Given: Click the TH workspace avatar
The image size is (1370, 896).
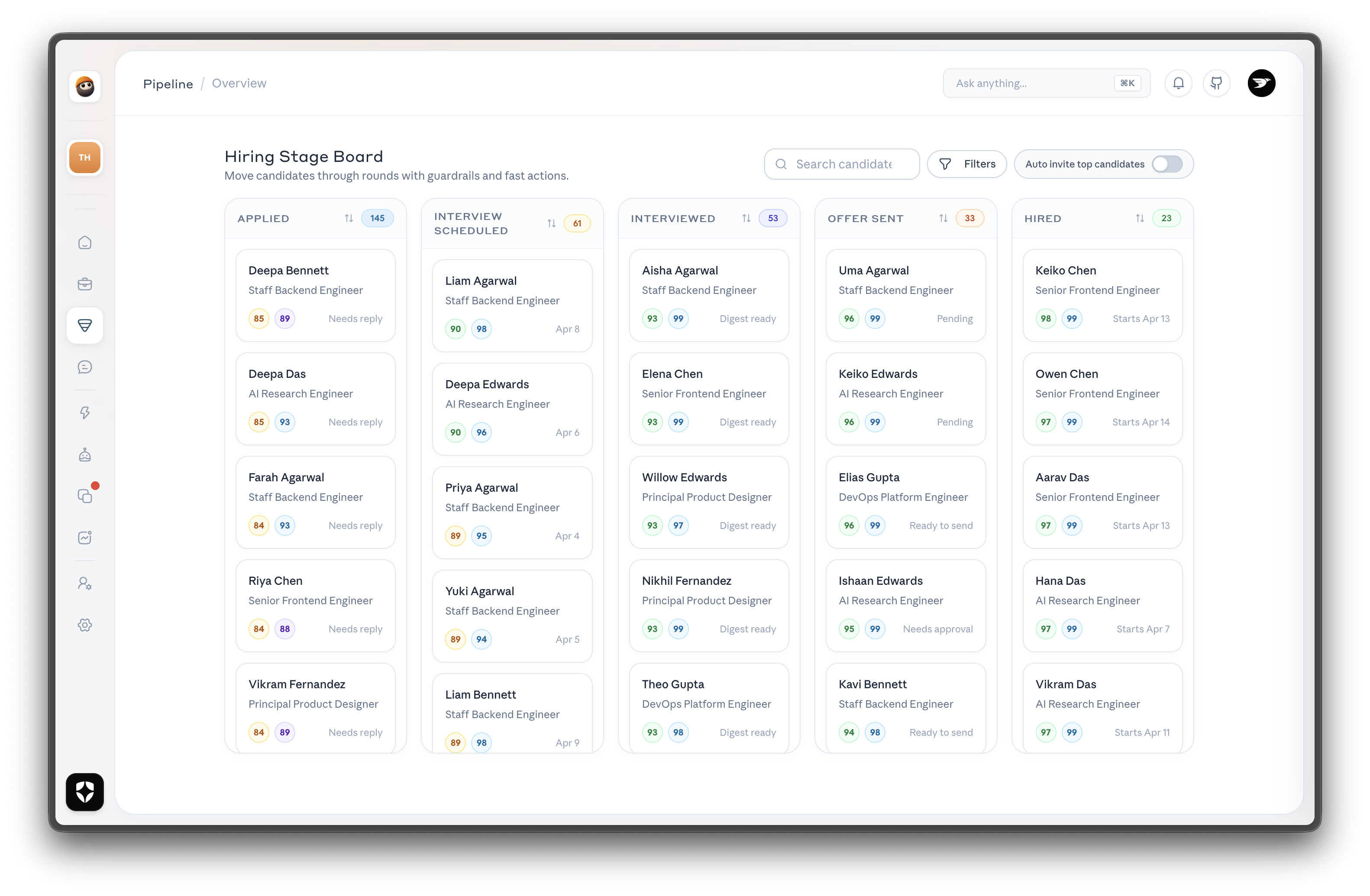Looking at the screenshot, I should point(84,158).
